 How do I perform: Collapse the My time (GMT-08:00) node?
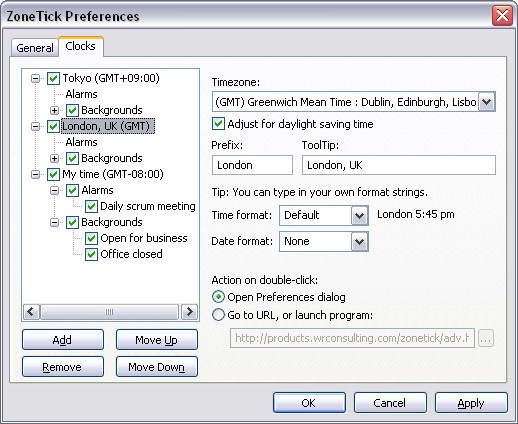click(x=36, y=174)
